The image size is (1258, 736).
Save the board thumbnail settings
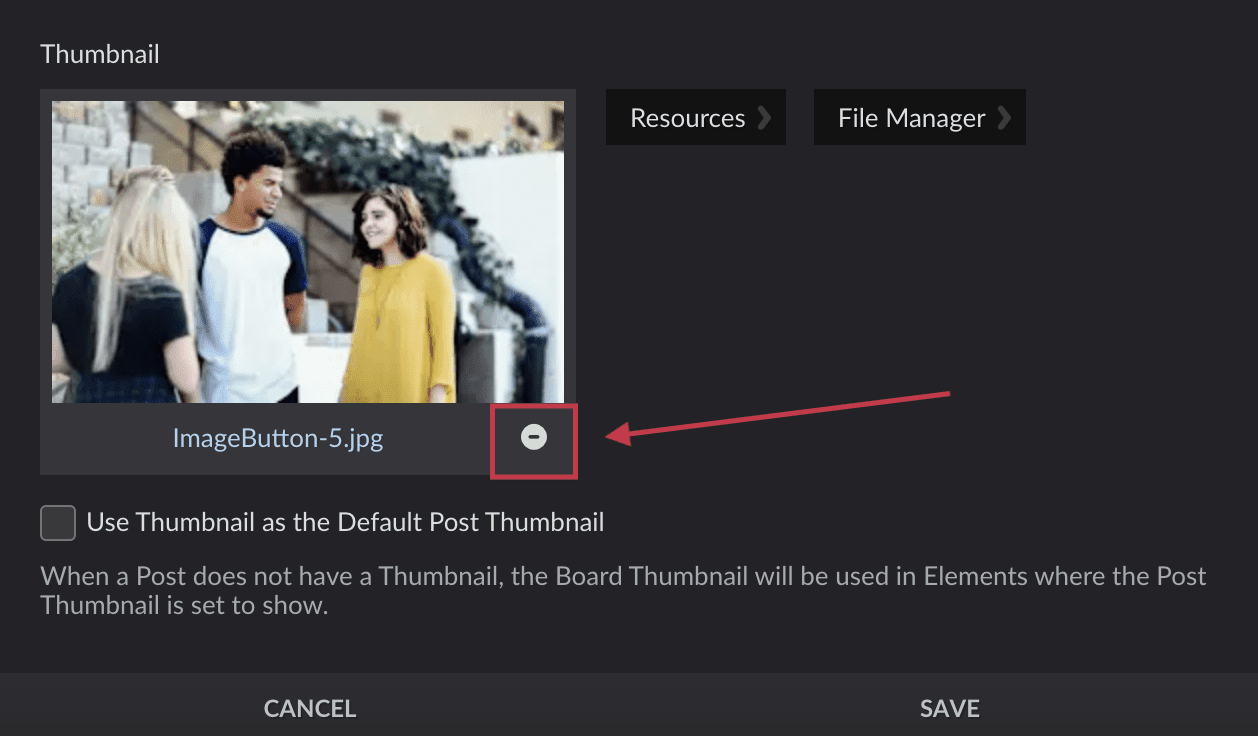(x=949, y=708)
